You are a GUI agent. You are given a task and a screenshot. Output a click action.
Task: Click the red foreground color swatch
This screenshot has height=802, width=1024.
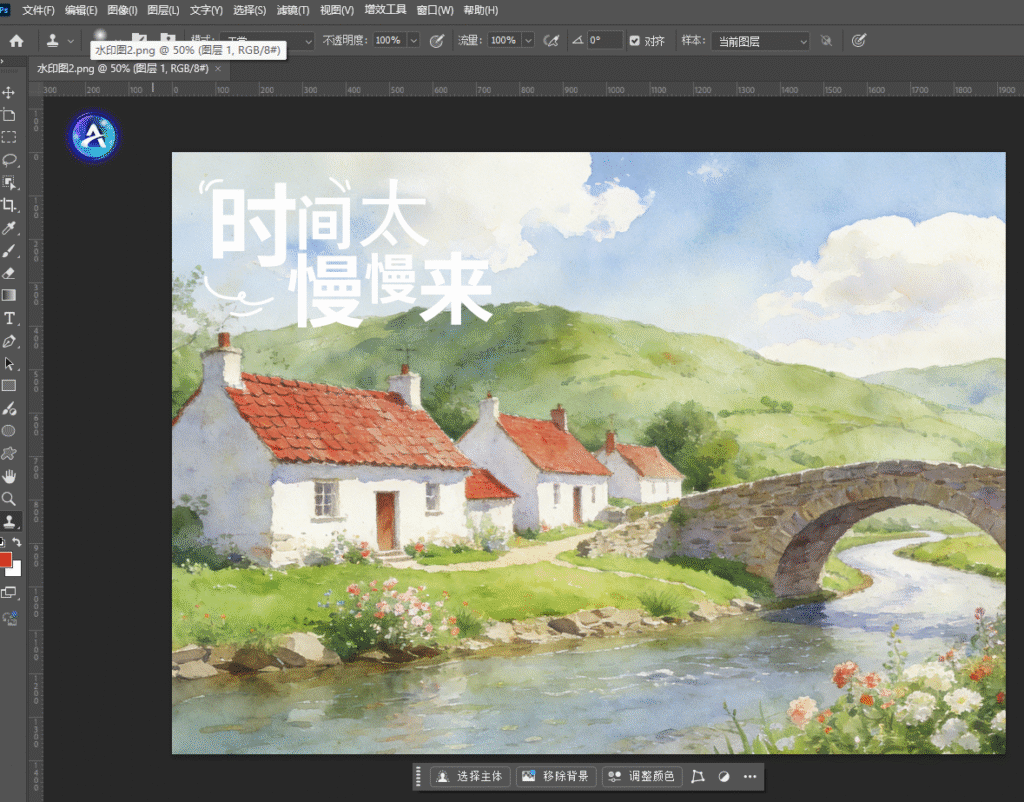coord(5,560)
